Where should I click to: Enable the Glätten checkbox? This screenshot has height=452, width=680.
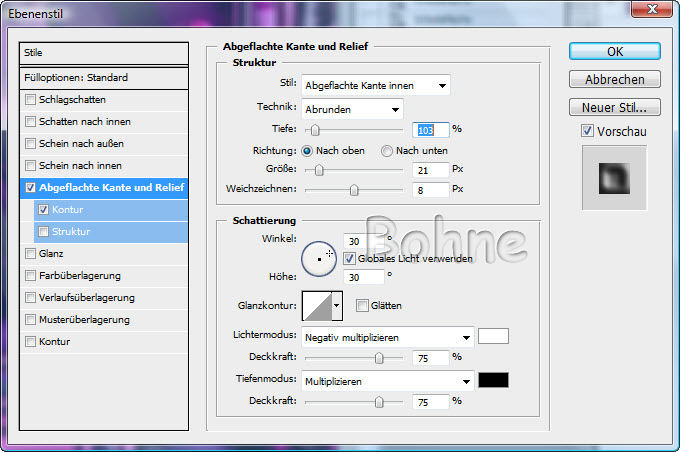[363, 305]
